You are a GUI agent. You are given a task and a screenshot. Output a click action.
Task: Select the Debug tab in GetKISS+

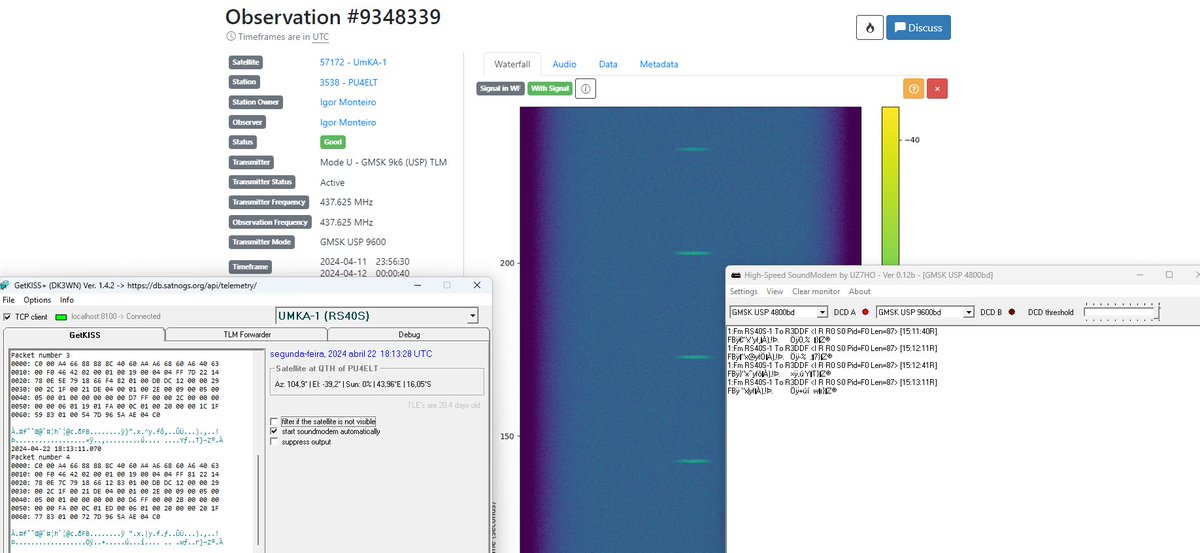click(x=409, y=335)
